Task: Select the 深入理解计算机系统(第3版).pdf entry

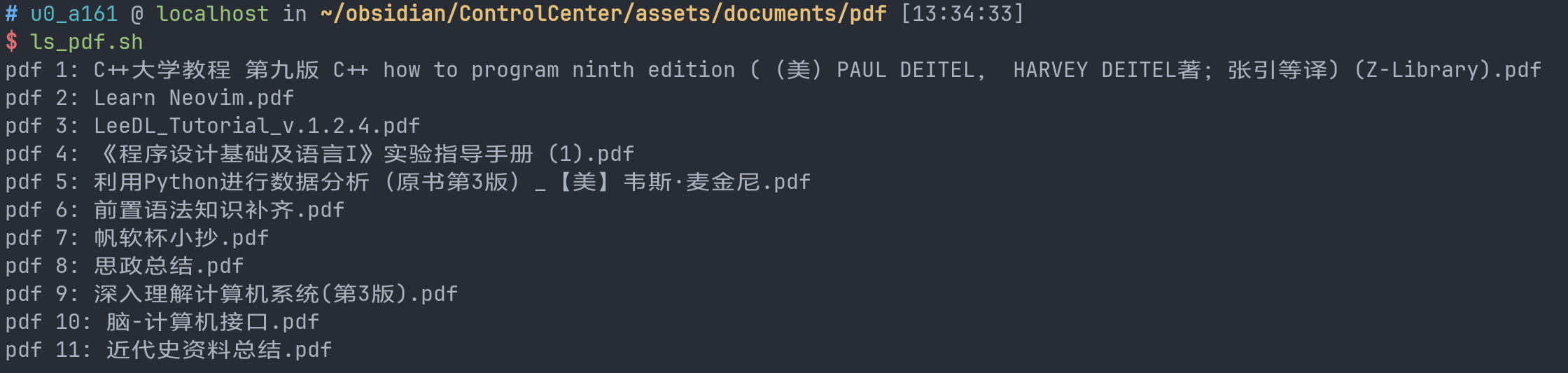Action: pyautogui.click(x=276, y=294)
